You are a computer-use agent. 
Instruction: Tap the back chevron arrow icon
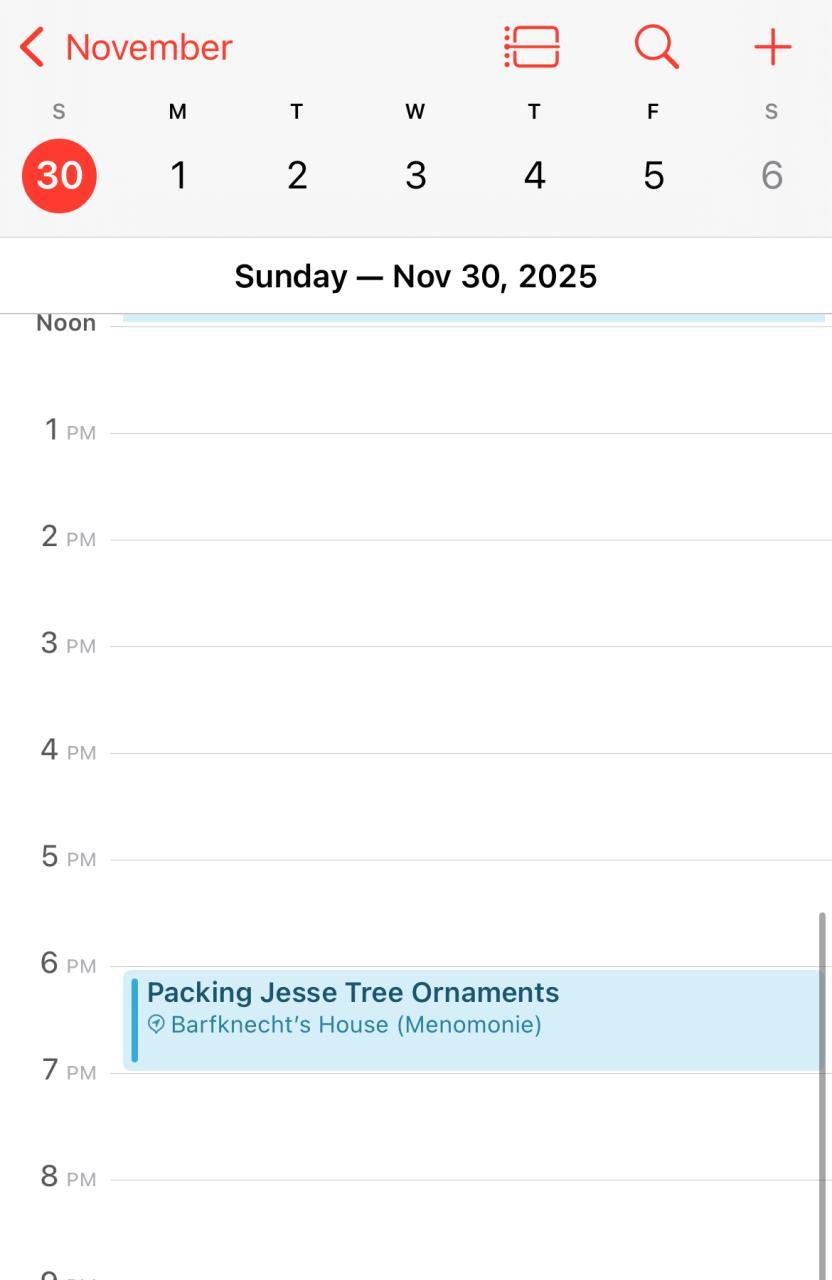tap(33, 47)
